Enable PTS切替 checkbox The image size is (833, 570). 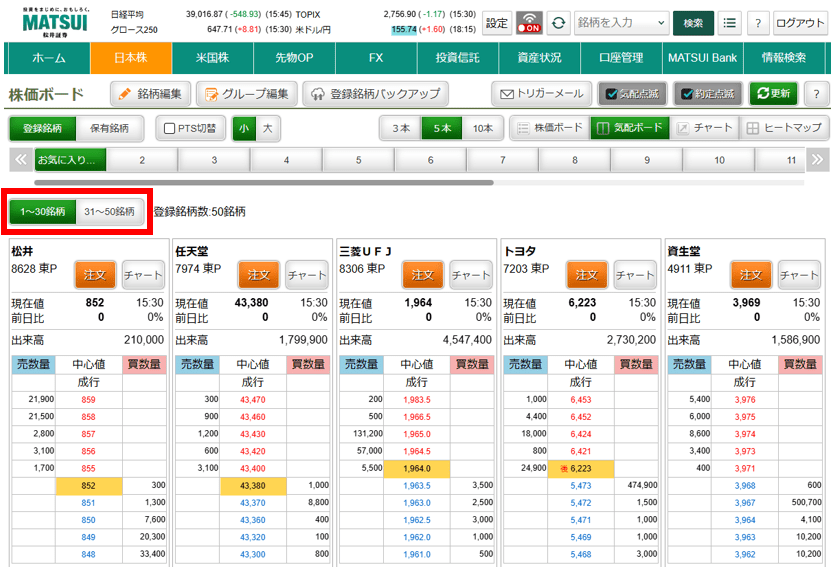(191, 129)
